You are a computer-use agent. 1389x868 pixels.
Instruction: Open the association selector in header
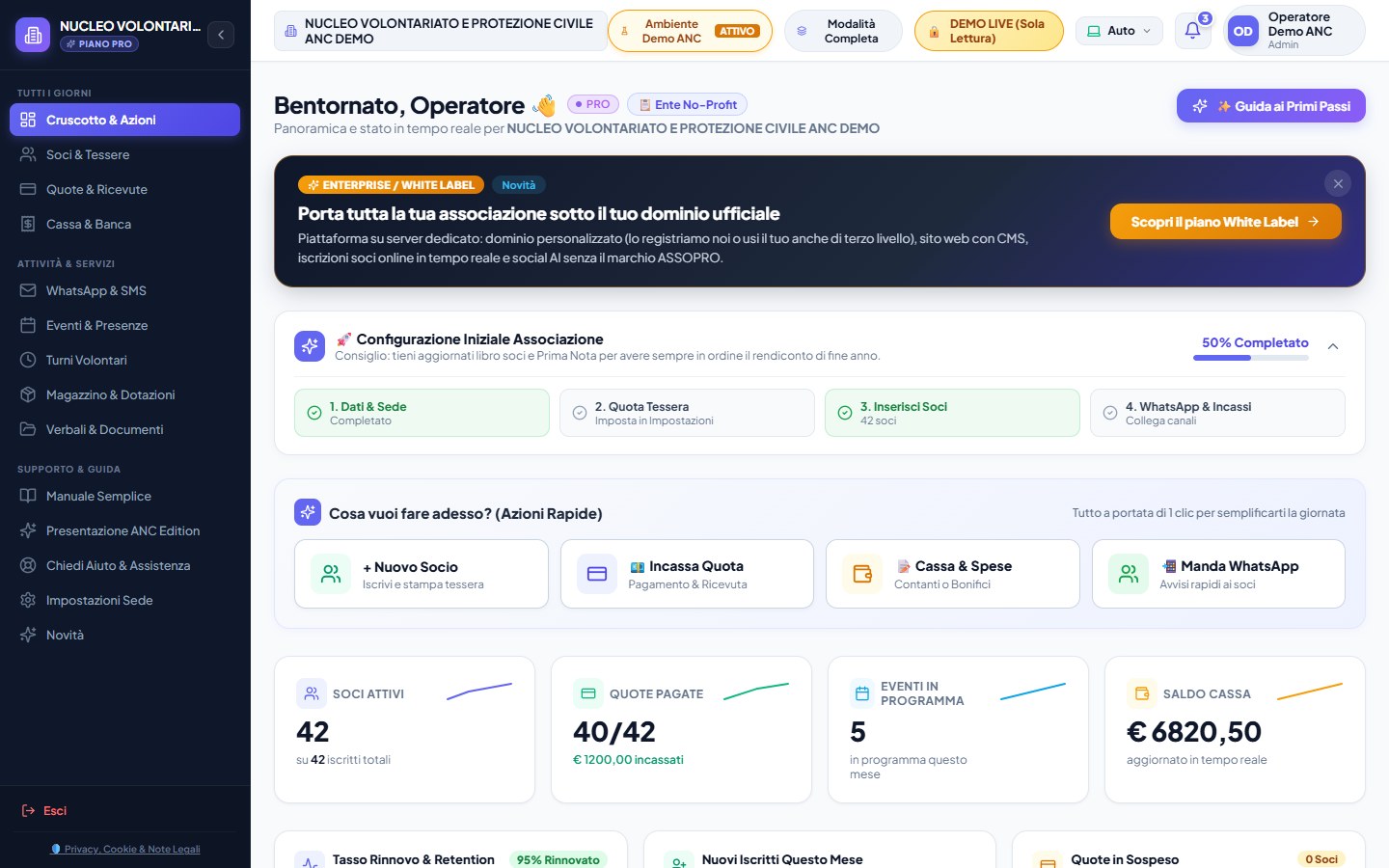[441, 31]
